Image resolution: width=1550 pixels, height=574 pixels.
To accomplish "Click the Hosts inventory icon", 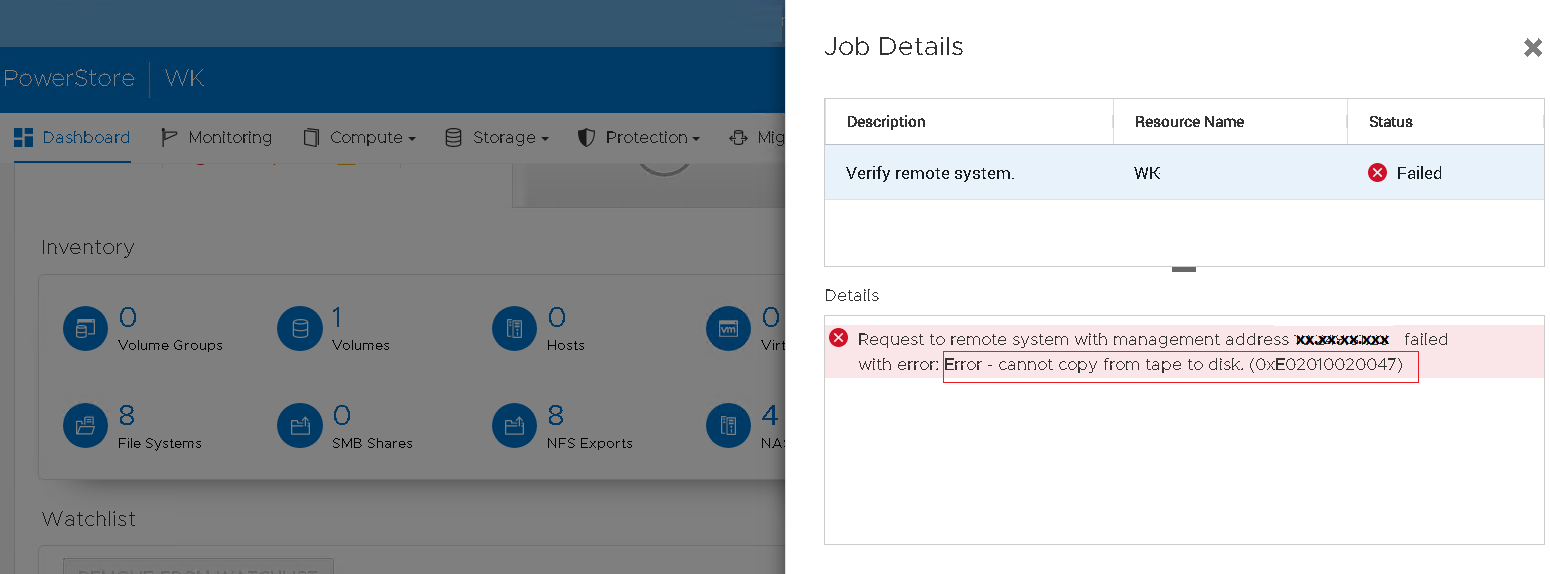I will point(514,328).
